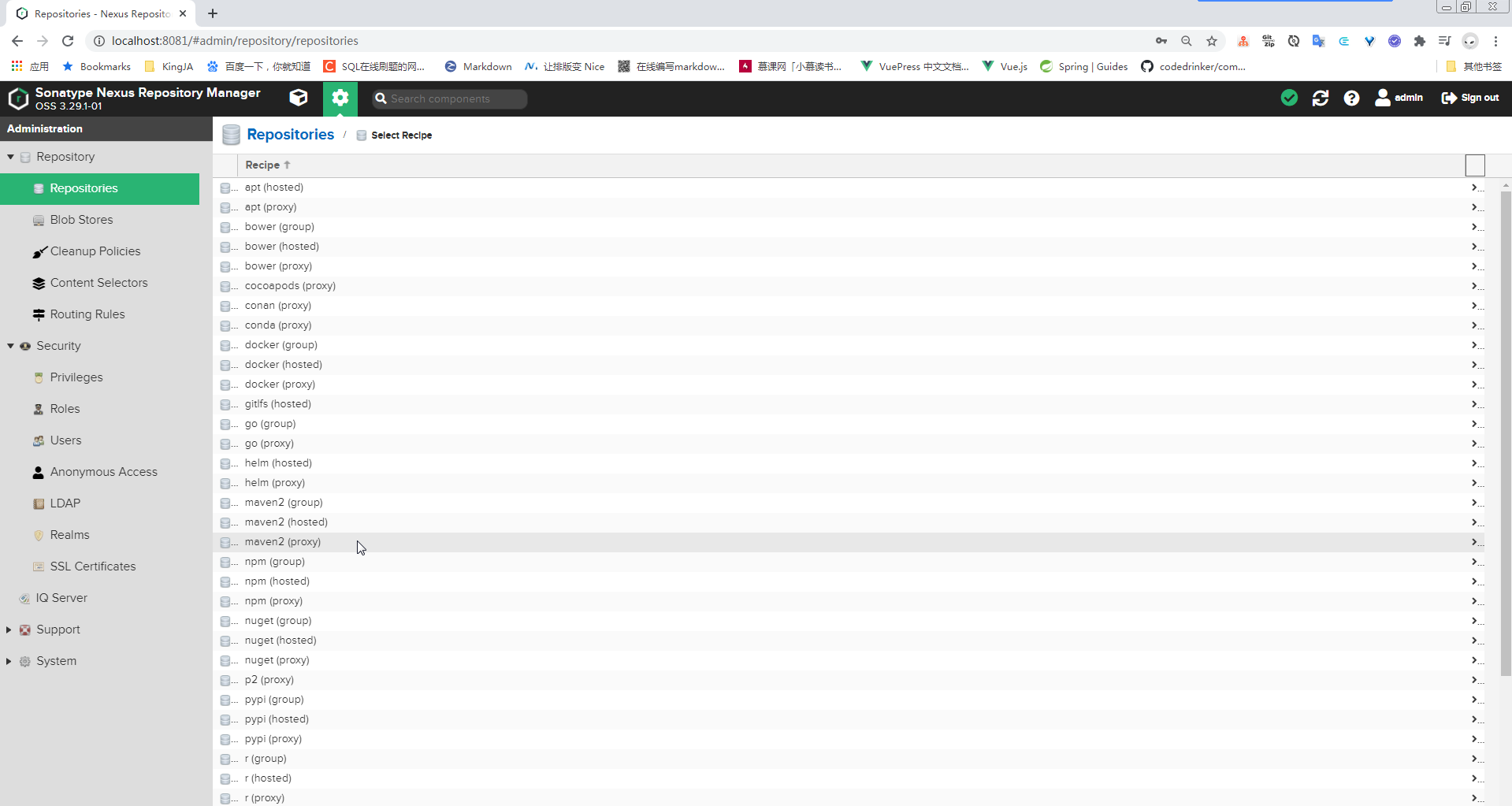The image size is (1512, 806).
Task: Click the site information icon in address bar
Action: click(99, 41)
